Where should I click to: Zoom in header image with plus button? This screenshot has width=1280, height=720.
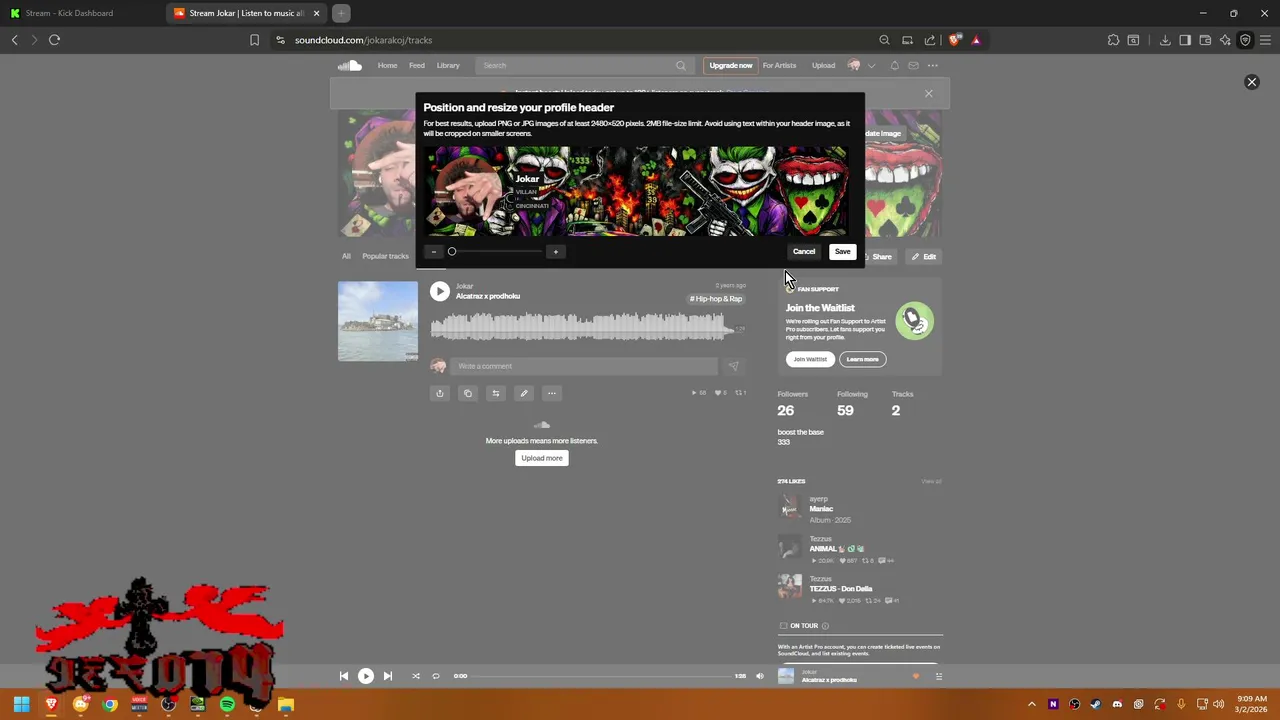point(555,252)
